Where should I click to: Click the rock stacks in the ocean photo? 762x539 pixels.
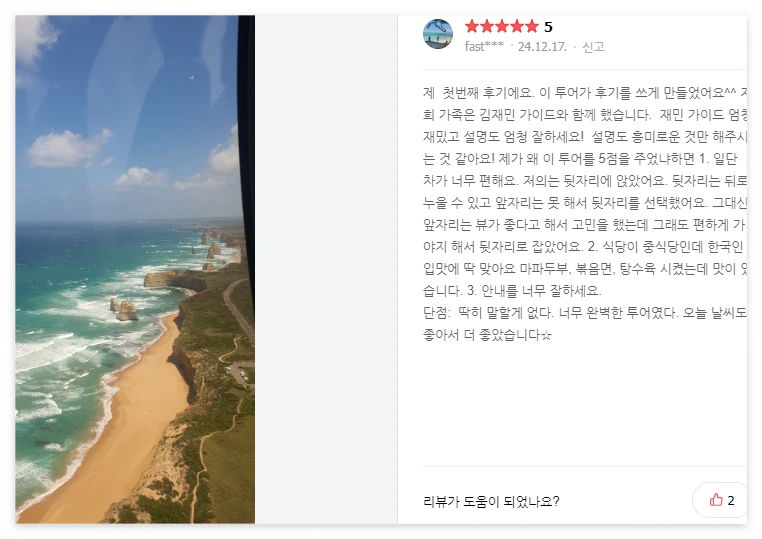(x=124, y=310)
